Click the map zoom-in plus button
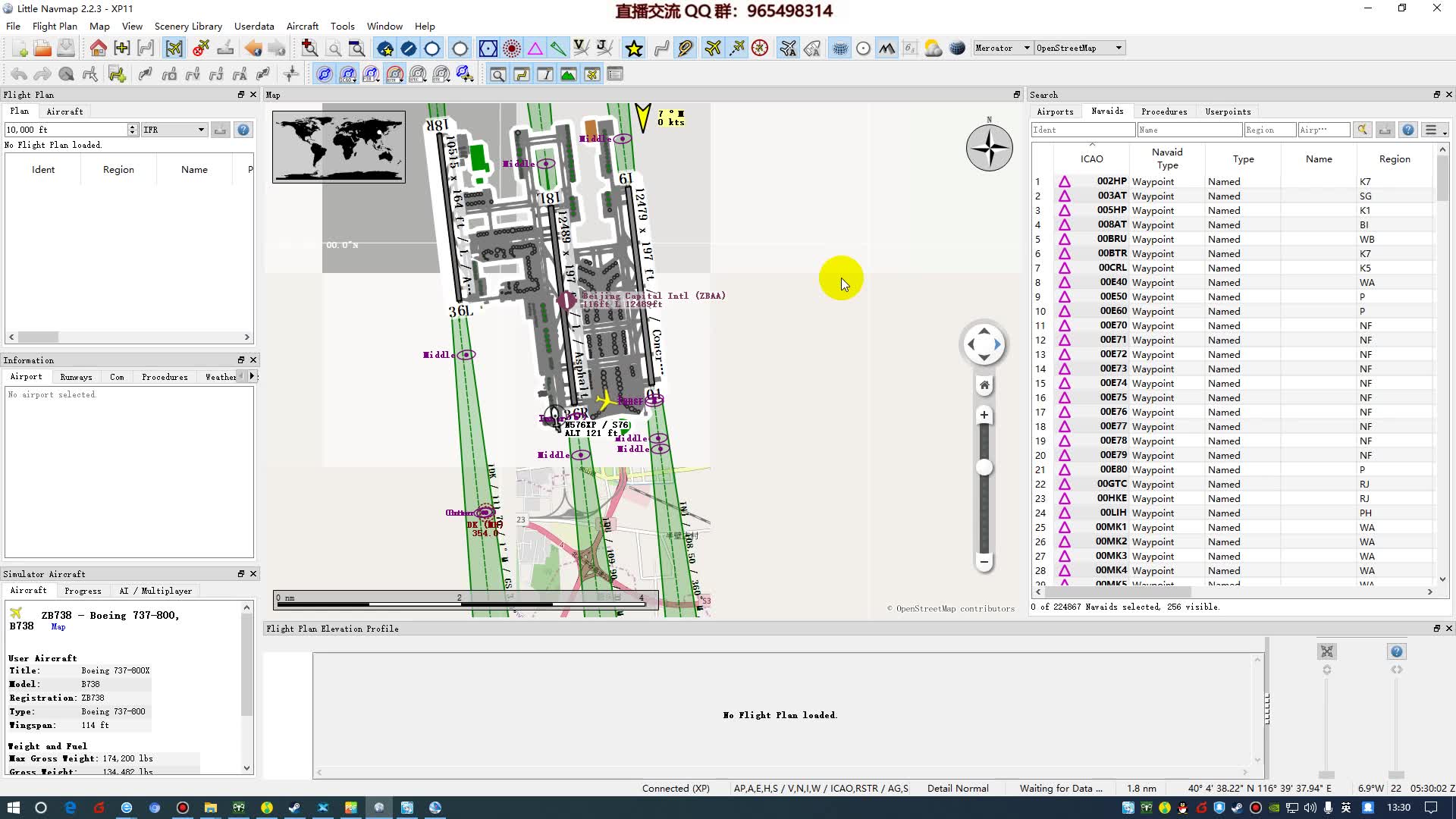1456x819 pixels. click(x=984, y=415)
